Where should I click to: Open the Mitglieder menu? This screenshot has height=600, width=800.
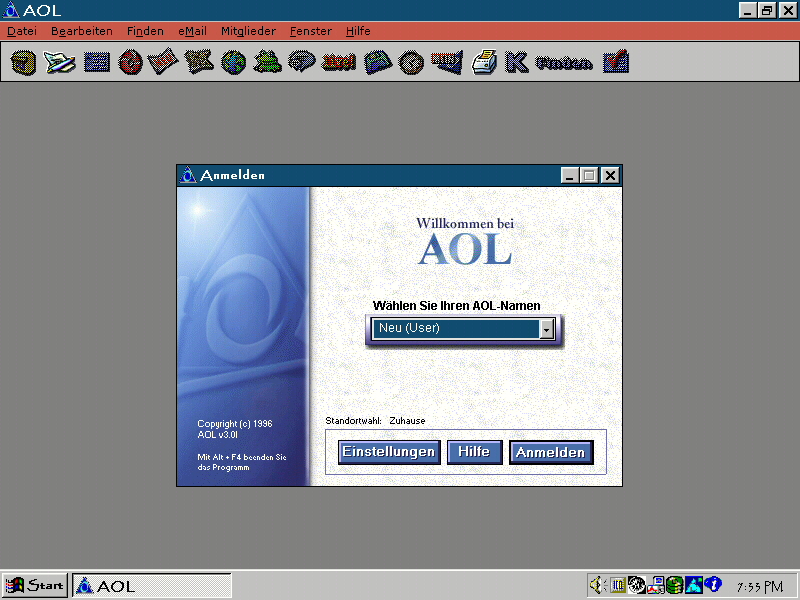point(248,31)
